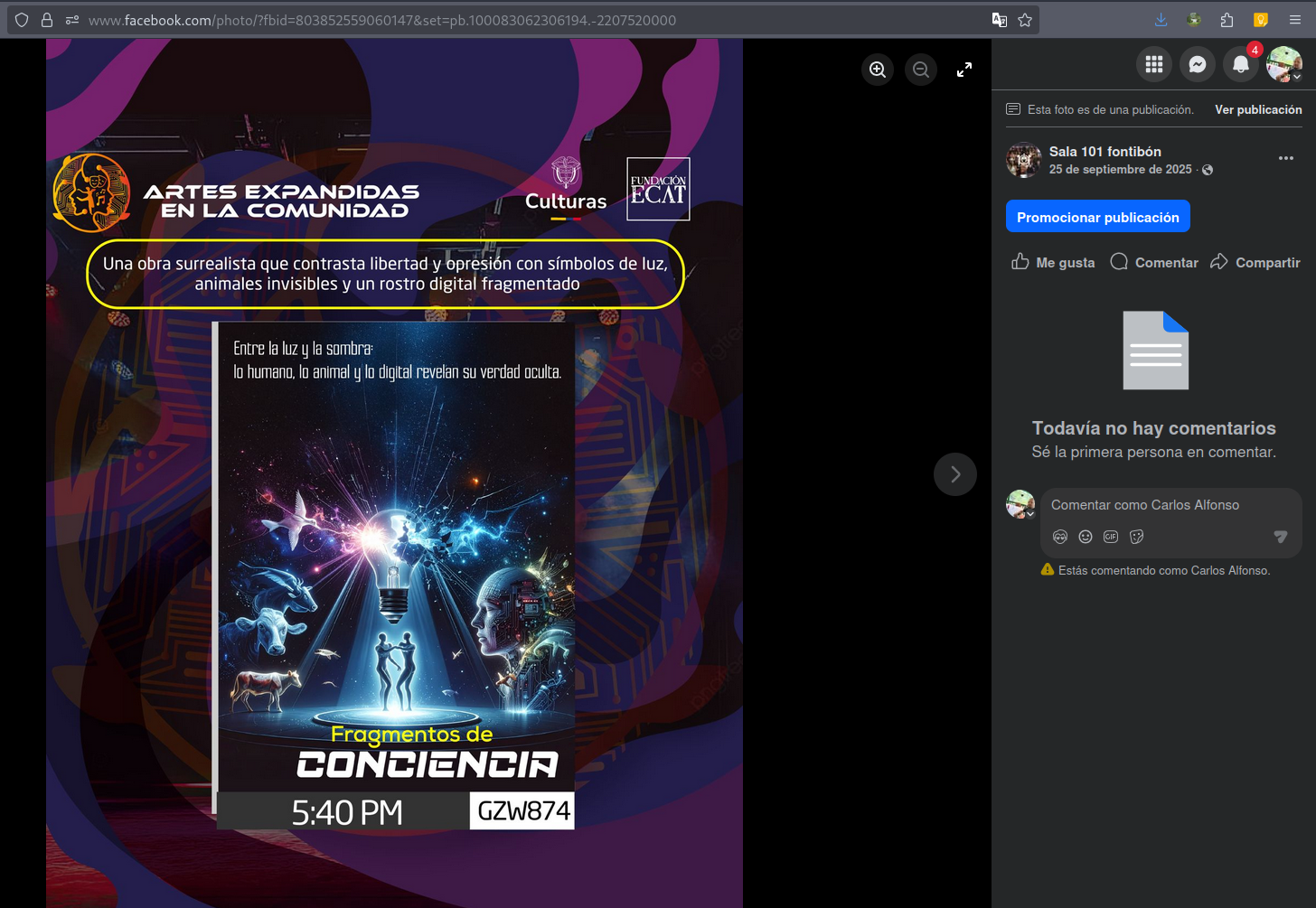Viewport: 1316px width, 908px height.
Task: Open the account profile menu
Action: coord(1284,64)
